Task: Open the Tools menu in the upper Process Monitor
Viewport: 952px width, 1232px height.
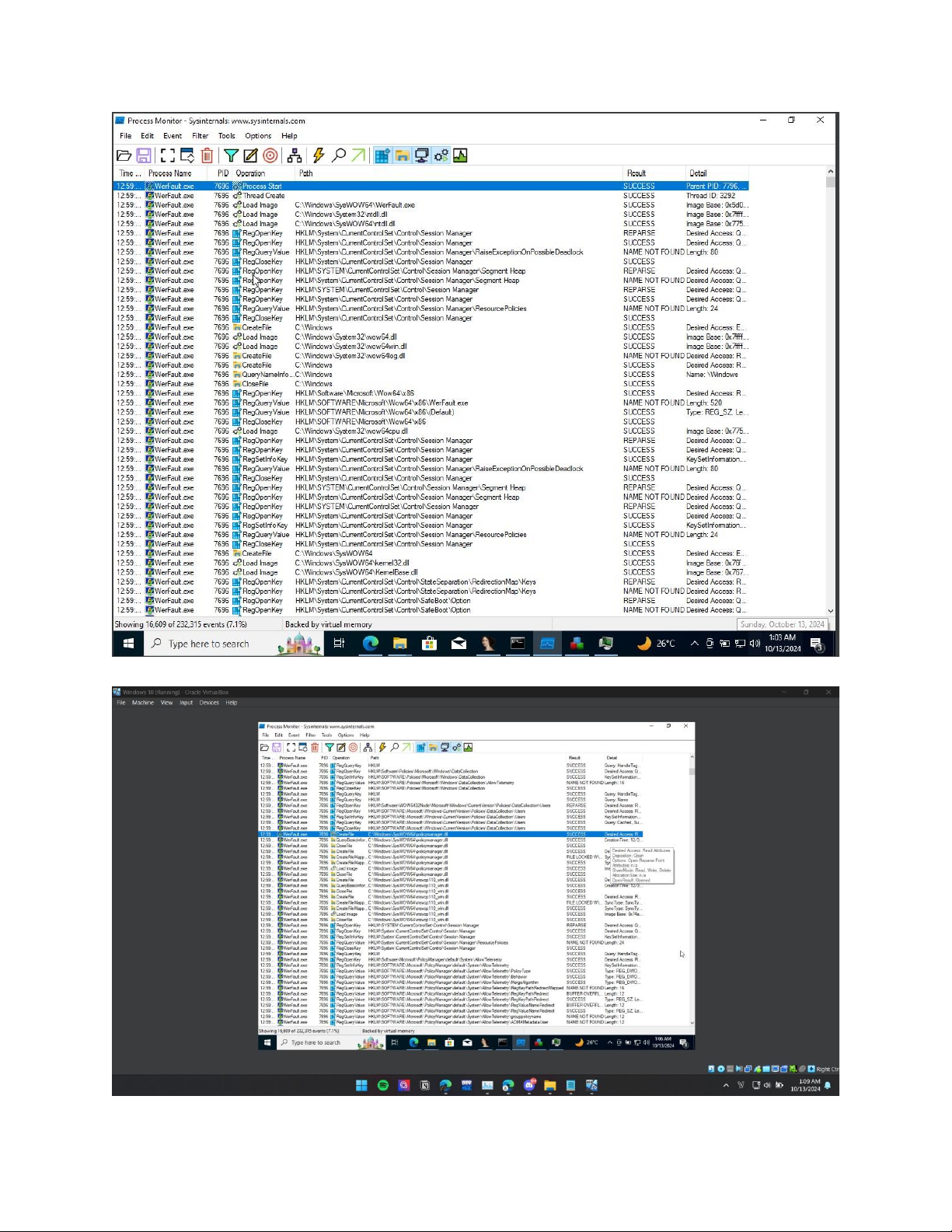Action: 227,136
